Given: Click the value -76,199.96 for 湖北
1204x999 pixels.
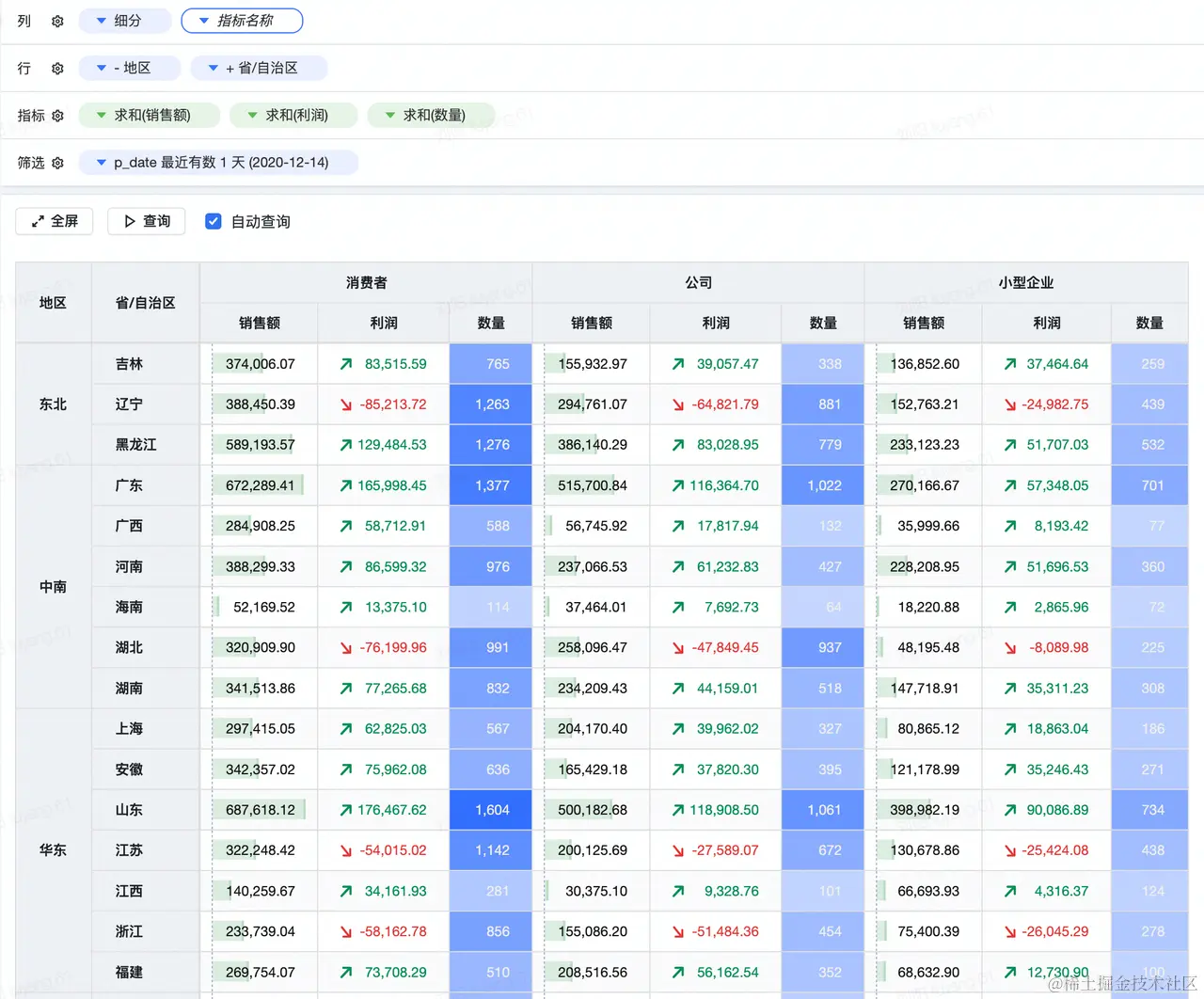Looking at the screenshot, I should [x=393, y=647].
